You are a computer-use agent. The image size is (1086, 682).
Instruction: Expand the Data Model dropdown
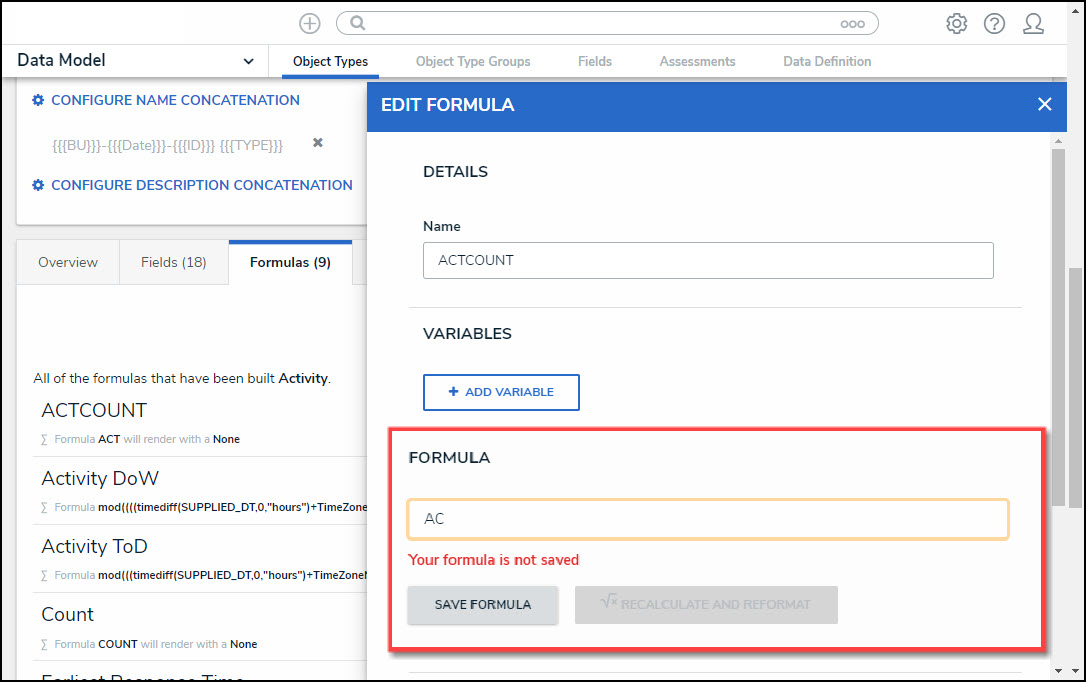click(x=248, y=61)
